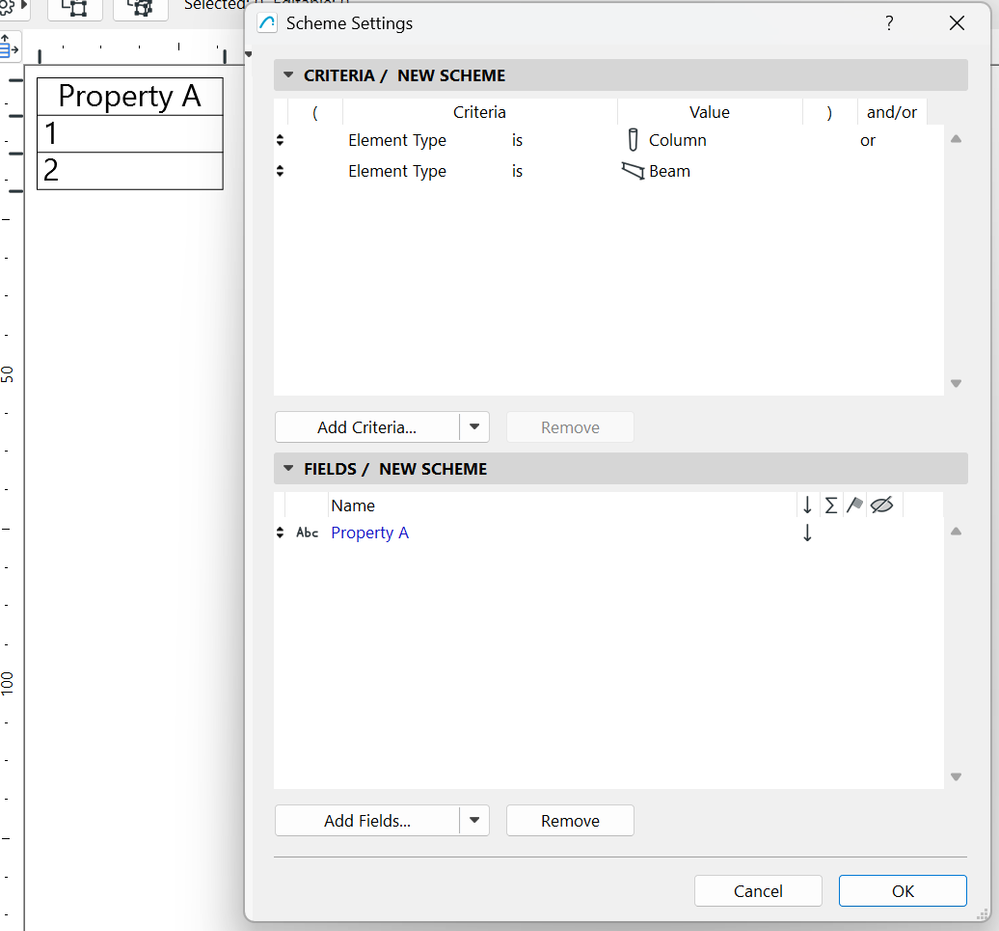Open help with the question mark icon
The height and width of the screenshot is (931, 999).
pyautogui.click(x=889, y=24)
